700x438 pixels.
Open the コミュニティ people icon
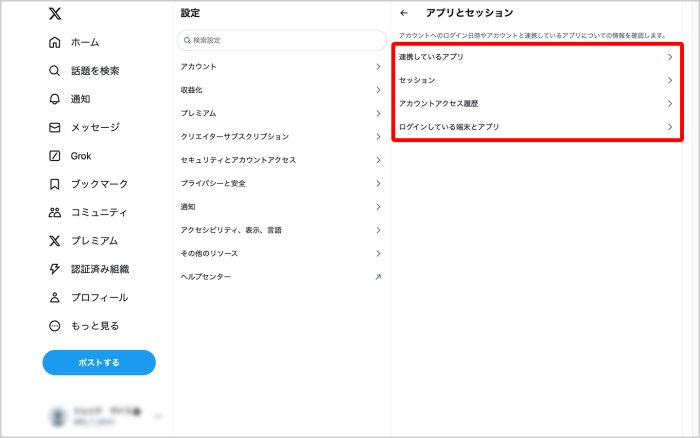[x=55, y=212]
